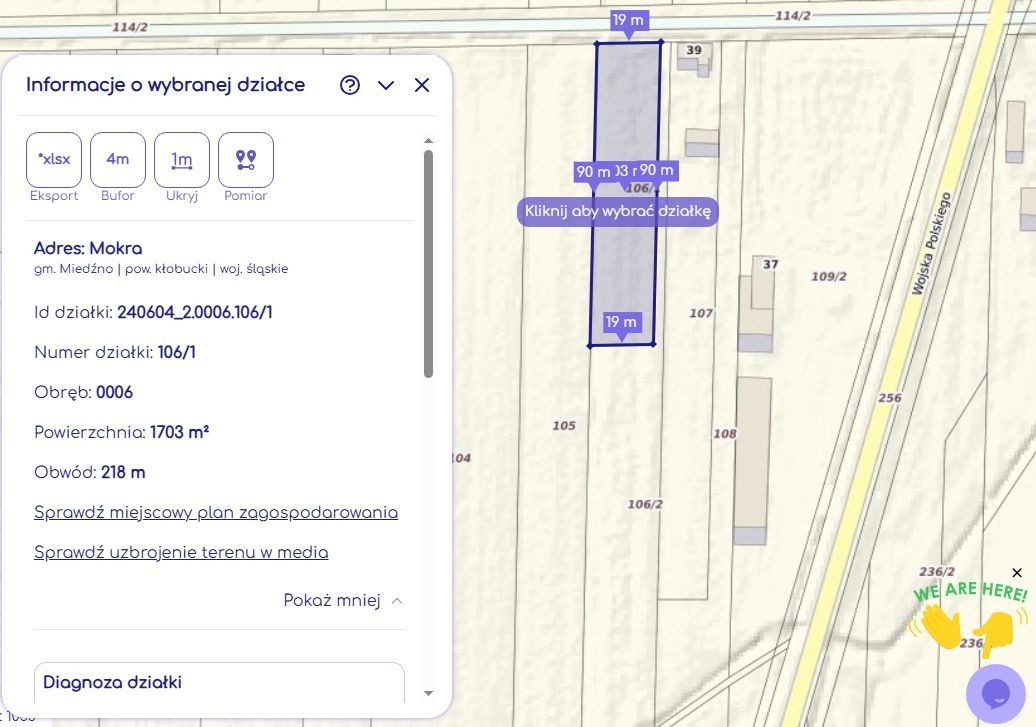
Task: Toggle the 1m Ukryj measurements button
Action: click(182, 159)
